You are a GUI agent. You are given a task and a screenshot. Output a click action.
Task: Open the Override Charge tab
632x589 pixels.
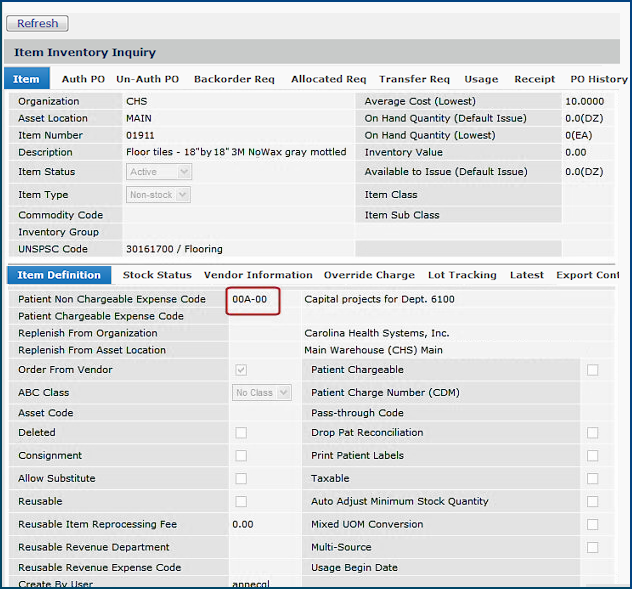click(369, 275)
